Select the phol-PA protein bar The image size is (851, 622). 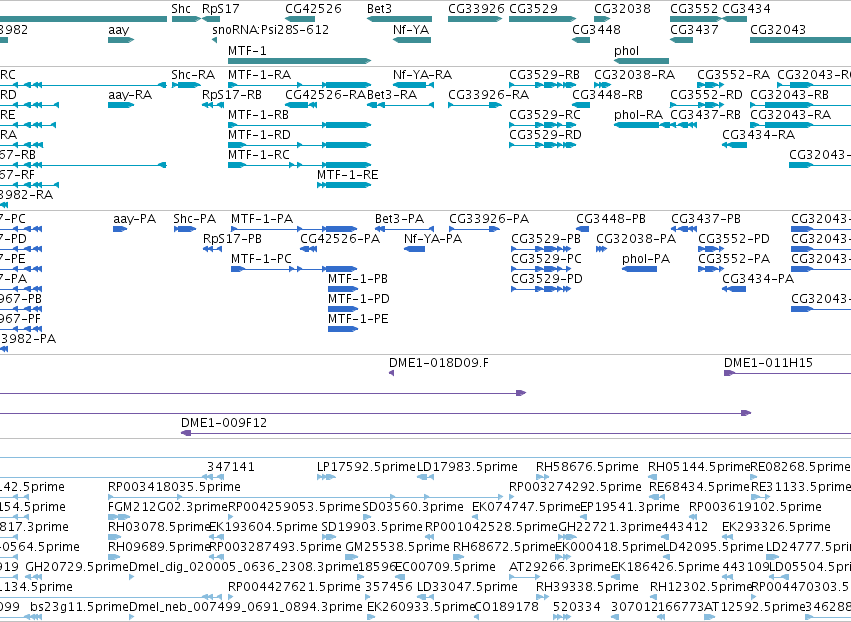coord(639,269)
